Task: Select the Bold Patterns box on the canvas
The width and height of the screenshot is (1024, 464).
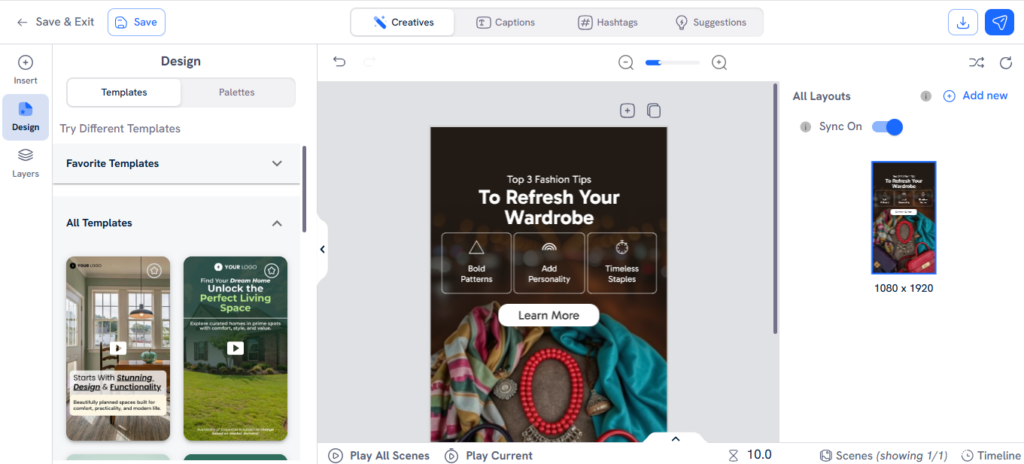Action: 476,263
